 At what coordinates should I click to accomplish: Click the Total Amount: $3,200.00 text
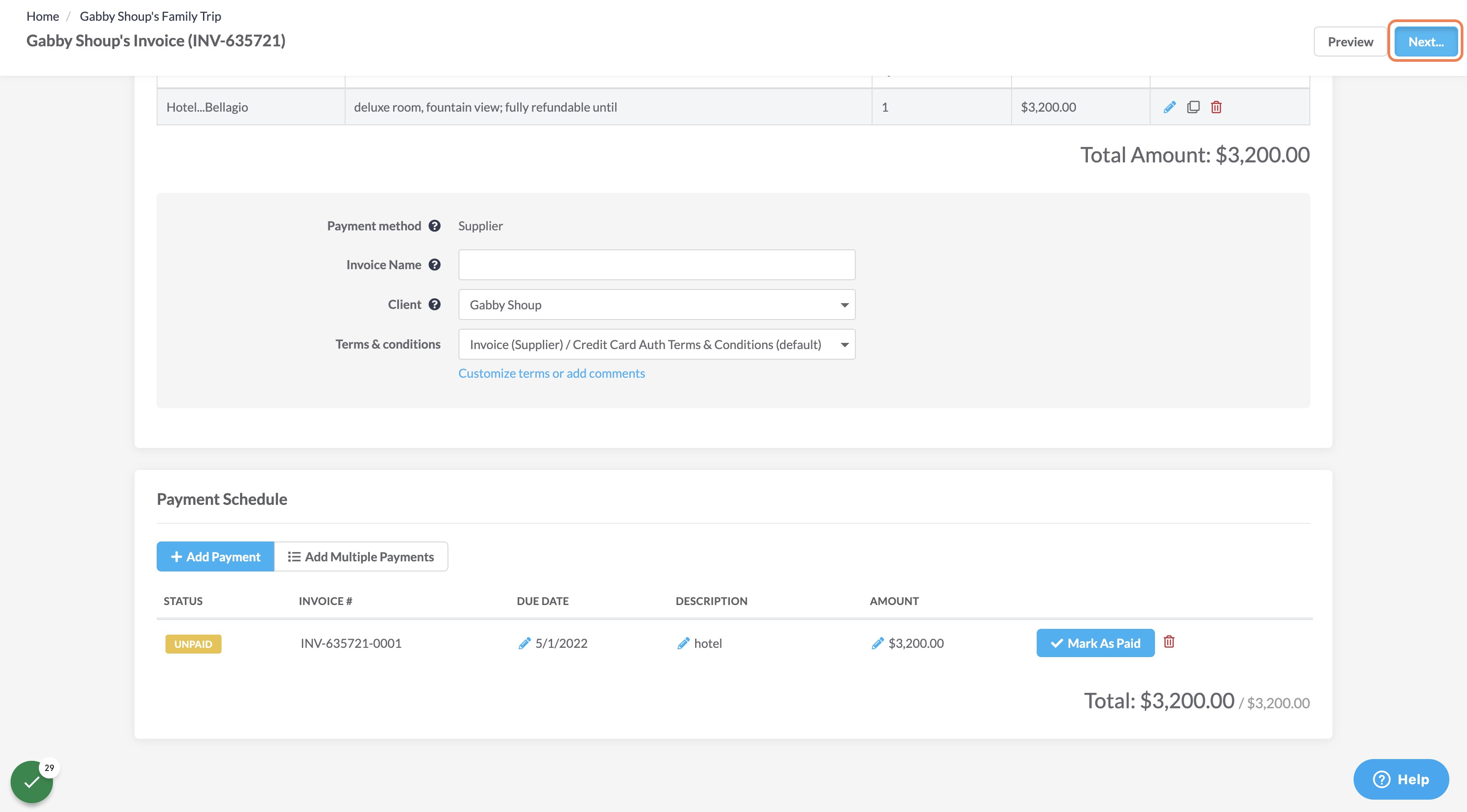pos(1195,155)
